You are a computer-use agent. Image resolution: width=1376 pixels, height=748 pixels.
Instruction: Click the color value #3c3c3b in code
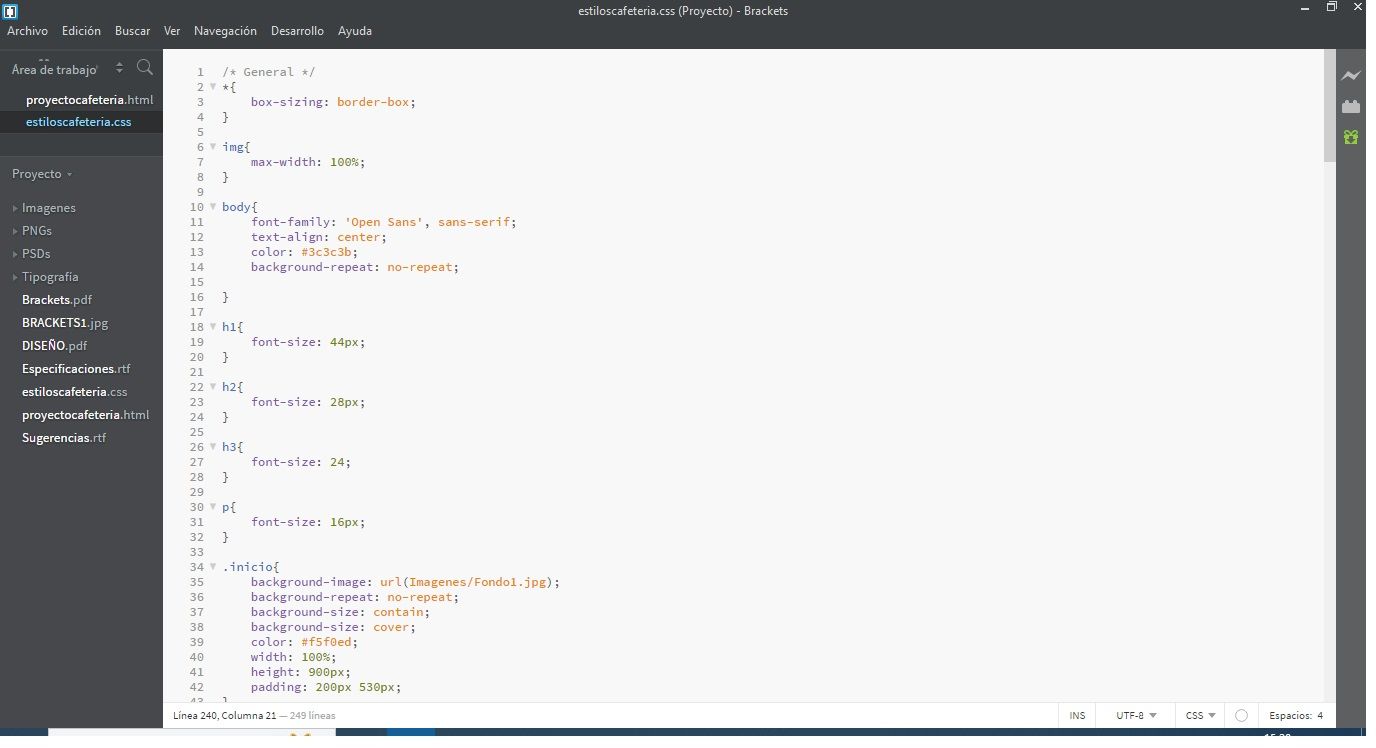tap(325, 252)
